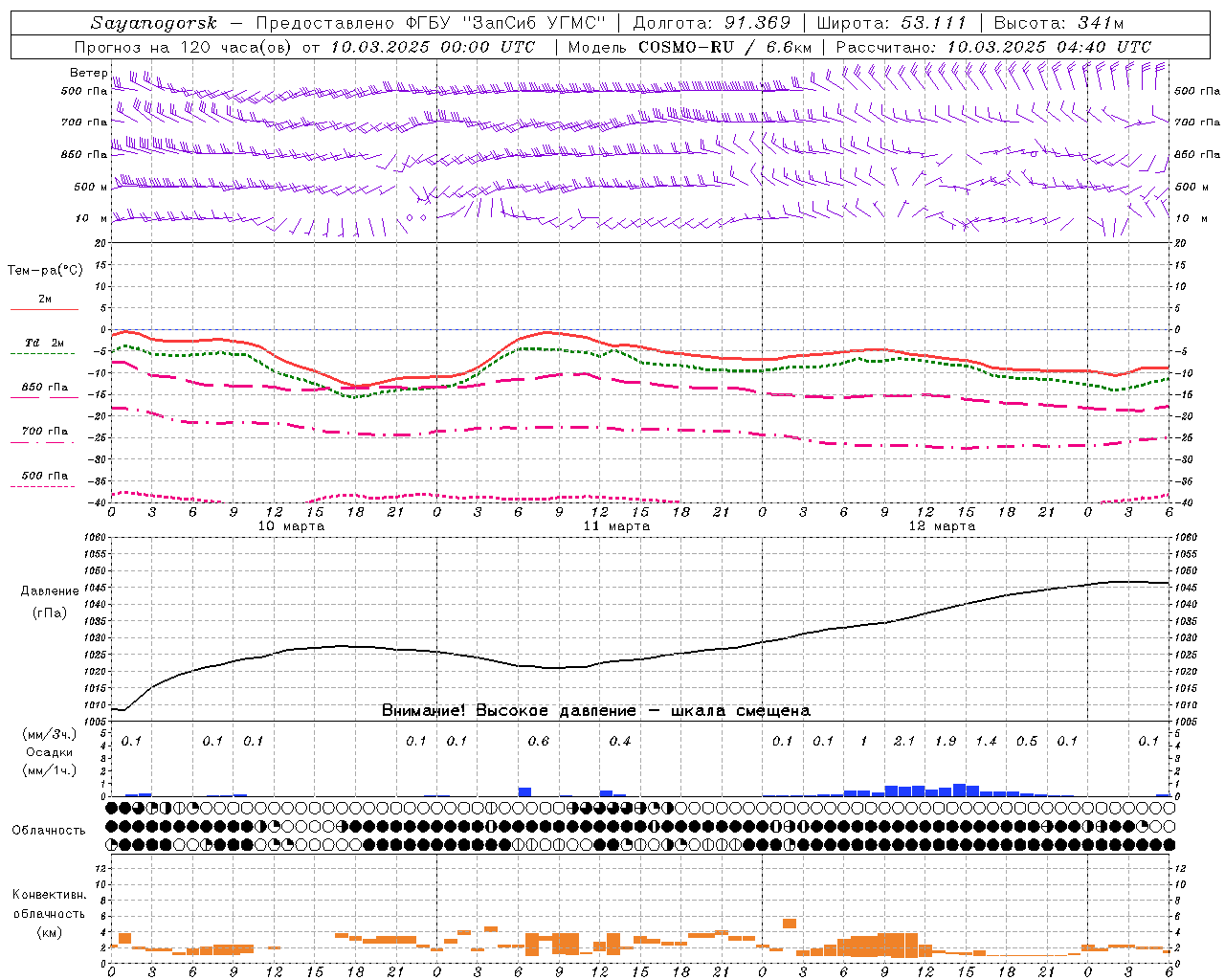This screenshot has height=980, width=1225.
Task: Click the 11 марта date label
Action: pos(616,526)
